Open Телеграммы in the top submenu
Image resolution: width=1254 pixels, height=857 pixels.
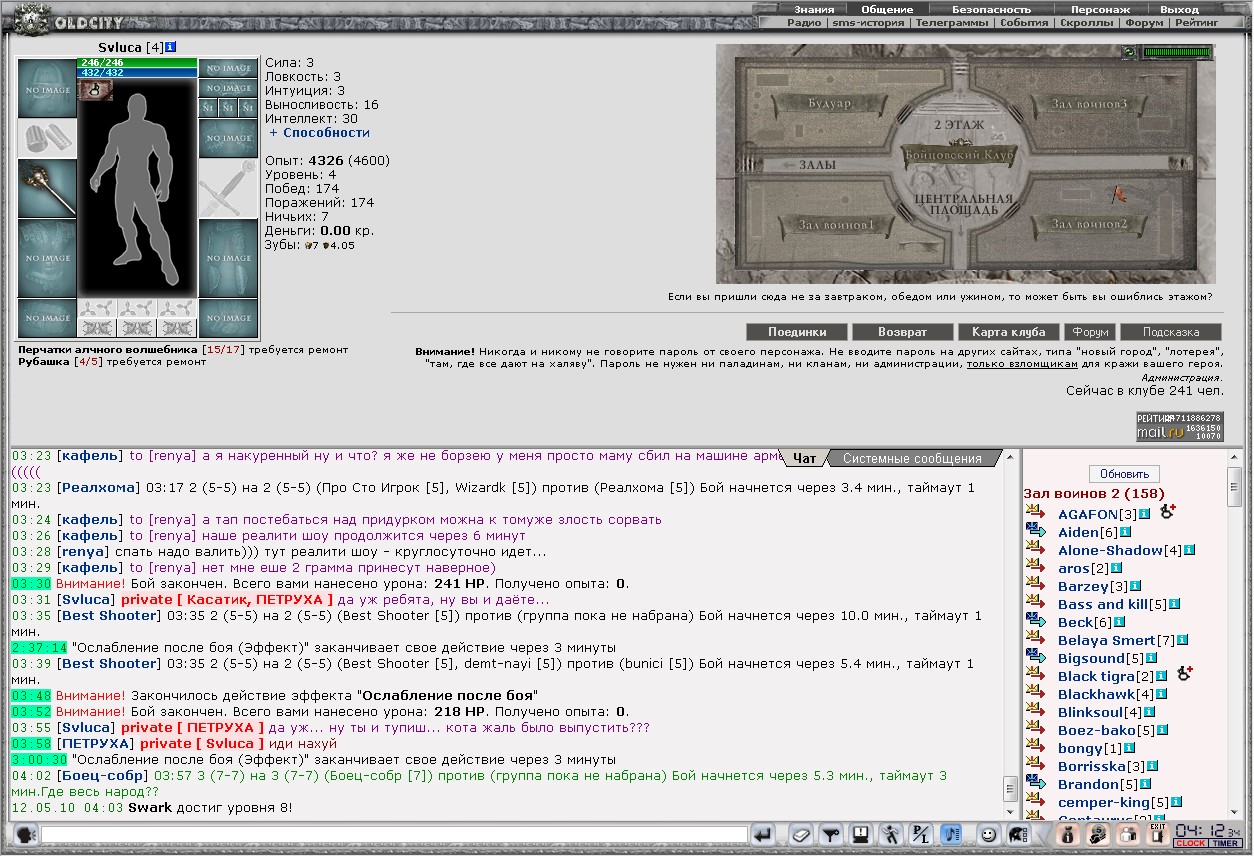tap(951, 22)
